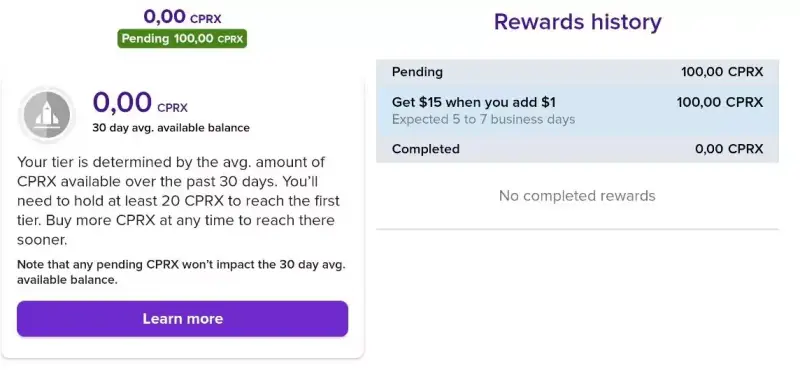800x379 pixels.
Task: Select the Completed row in Rewards history
Action: [577, 149]
